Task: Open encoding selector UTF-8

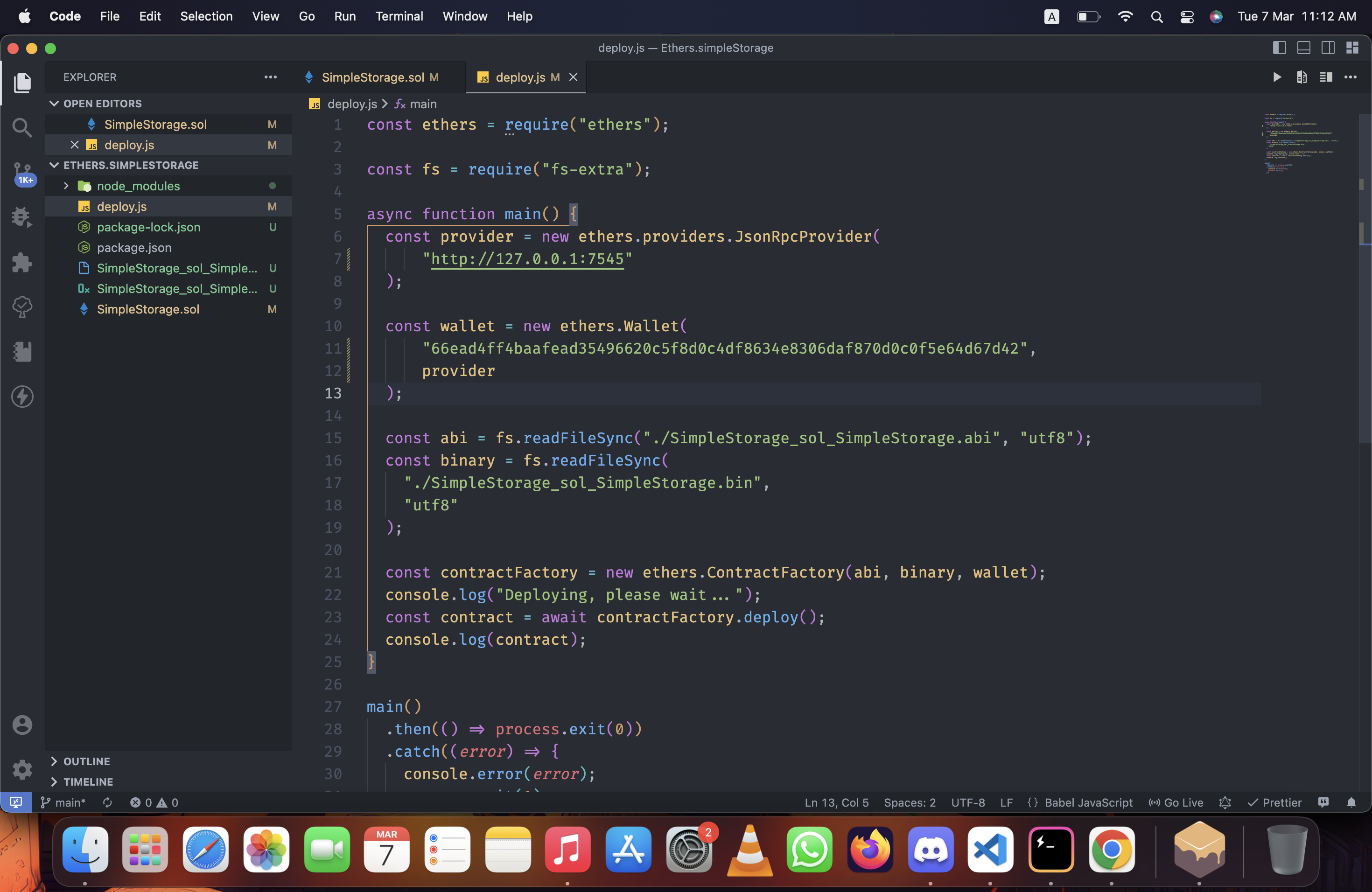Action: tap(968, 802)
